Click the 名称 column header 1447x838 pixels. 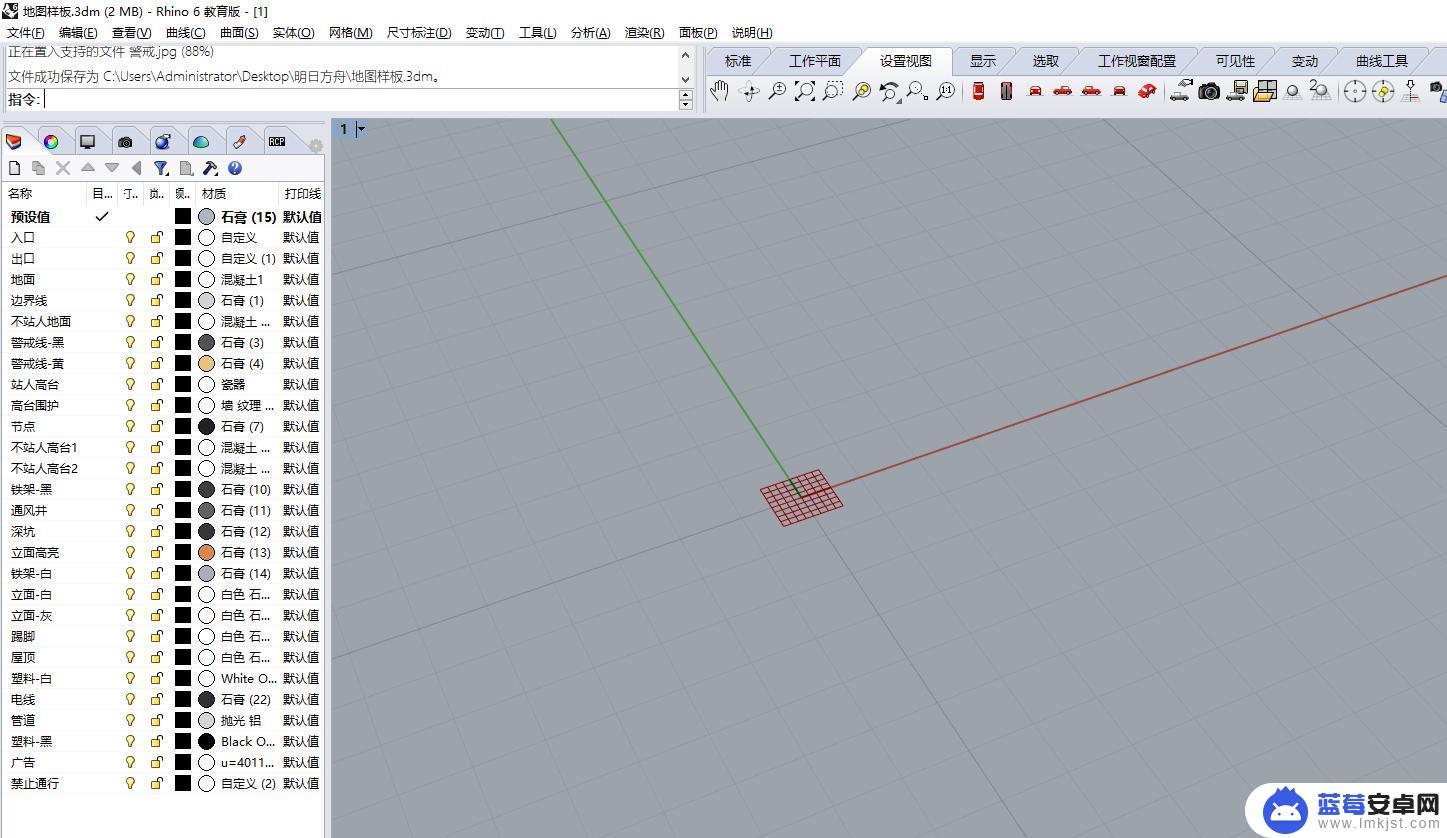point(46,194)
